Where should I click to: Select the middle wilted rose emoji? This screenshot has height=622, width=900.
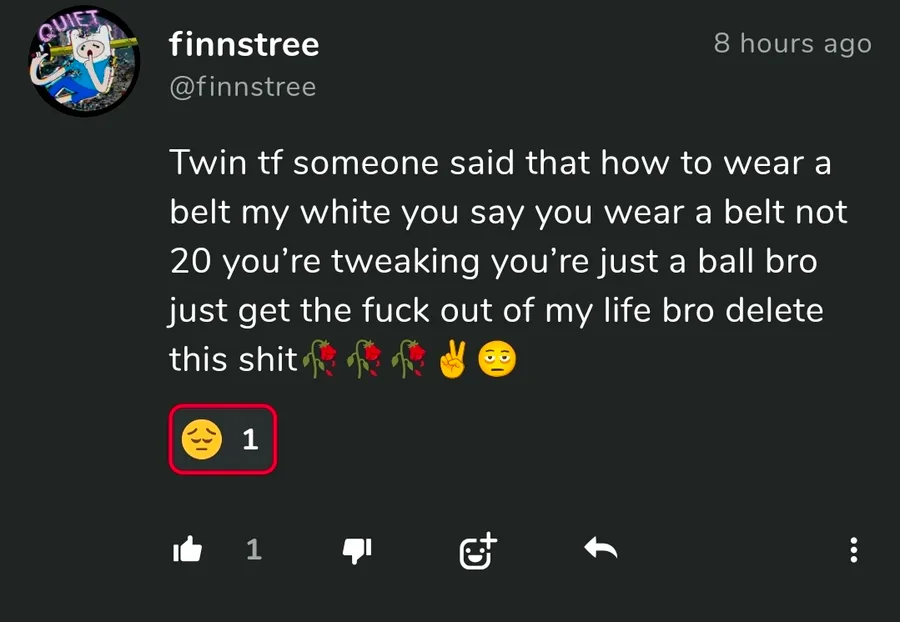[364, 359]
